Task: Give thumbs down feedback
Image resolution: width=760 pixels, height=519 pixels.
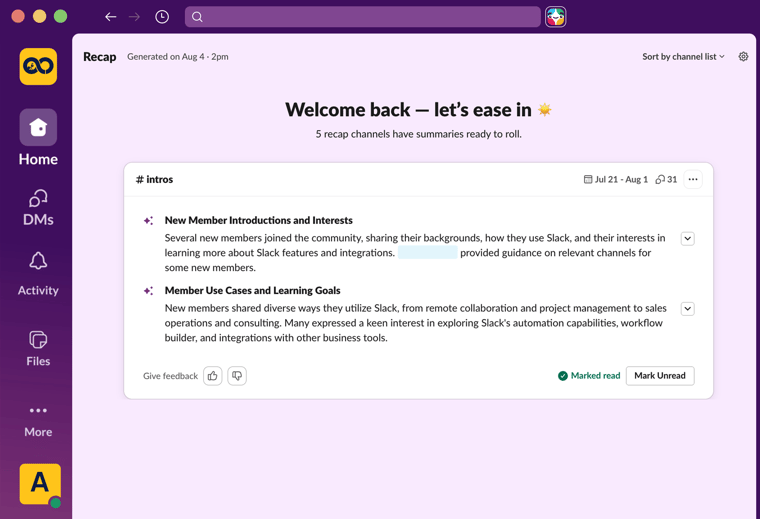Action: pyautogui.click(x=237, y=376)
